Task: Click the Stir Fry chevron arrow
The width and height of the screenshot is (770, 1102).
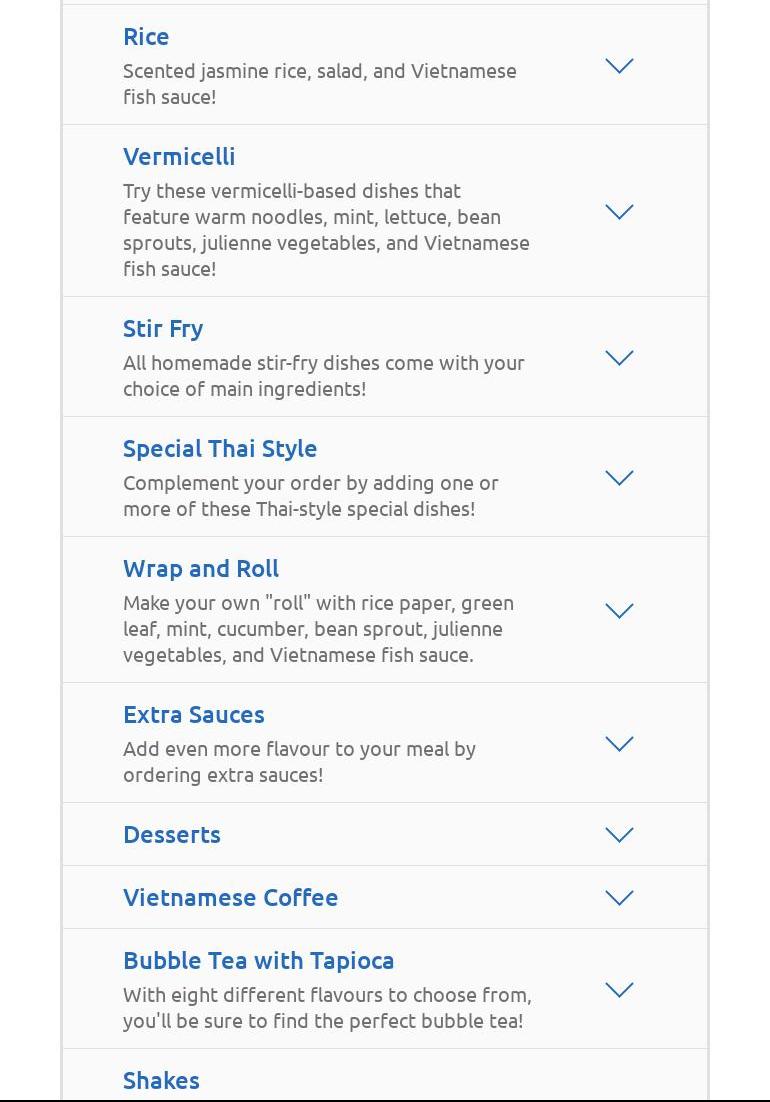Action: [x=620, y=358]
